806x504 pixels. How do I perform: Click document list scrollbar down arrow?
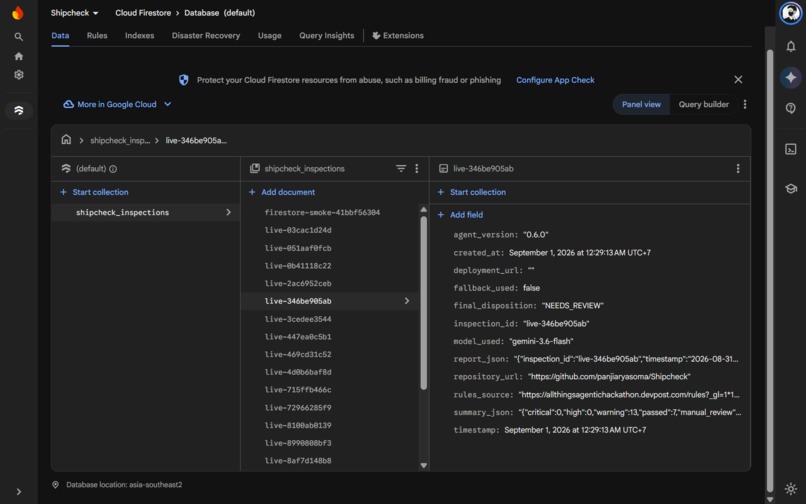click(x=424, y=465)
